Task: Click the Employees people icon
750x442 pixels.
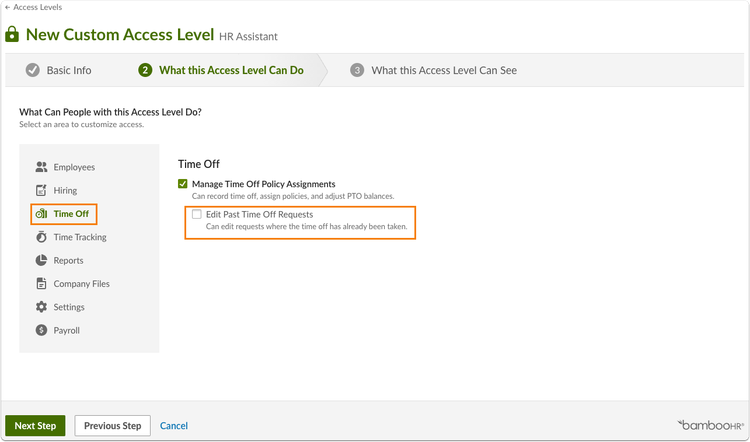Action: click(42, 167)
